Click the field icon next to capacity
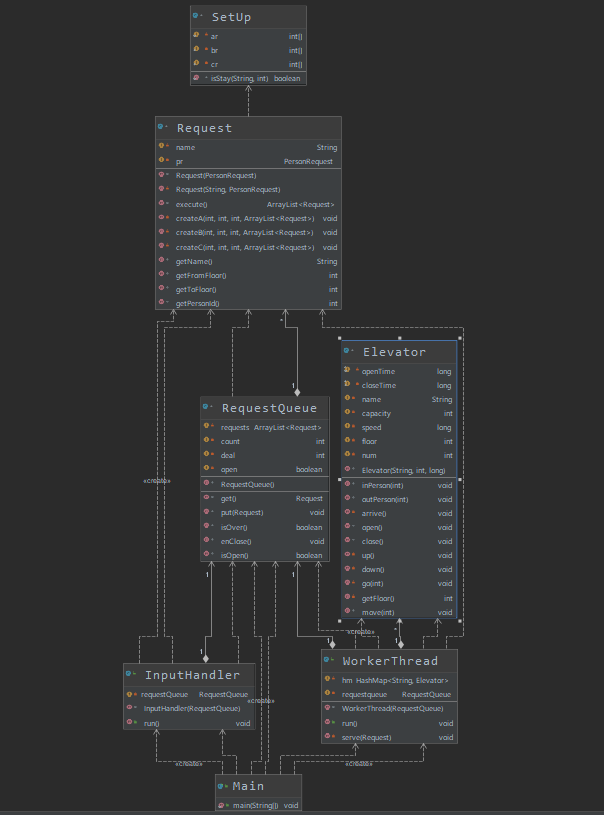The height and width of the screenshot is (815, 604). coord(348,413)
